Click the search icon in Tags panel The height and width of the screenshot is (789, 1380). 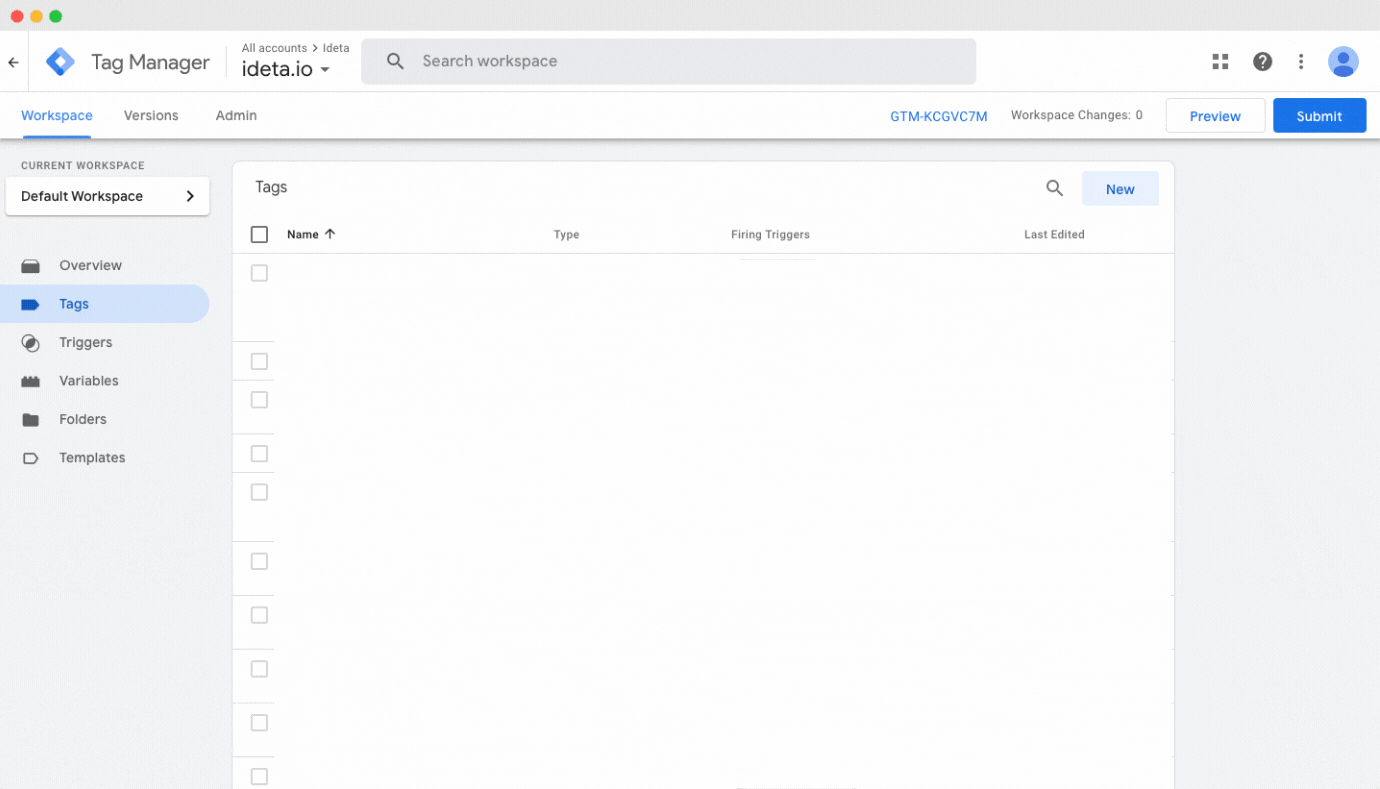pyautogui.click(x=1054, y=188)
